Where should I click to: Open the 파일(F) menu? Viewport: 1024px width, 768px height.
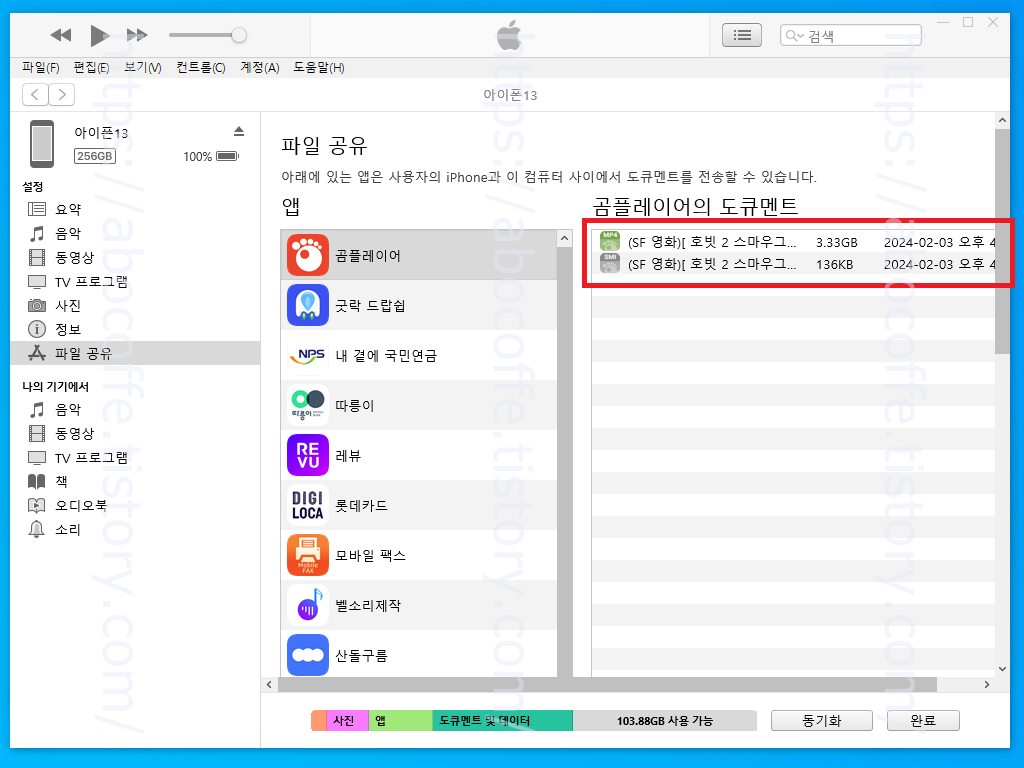(x=40, y=68)
